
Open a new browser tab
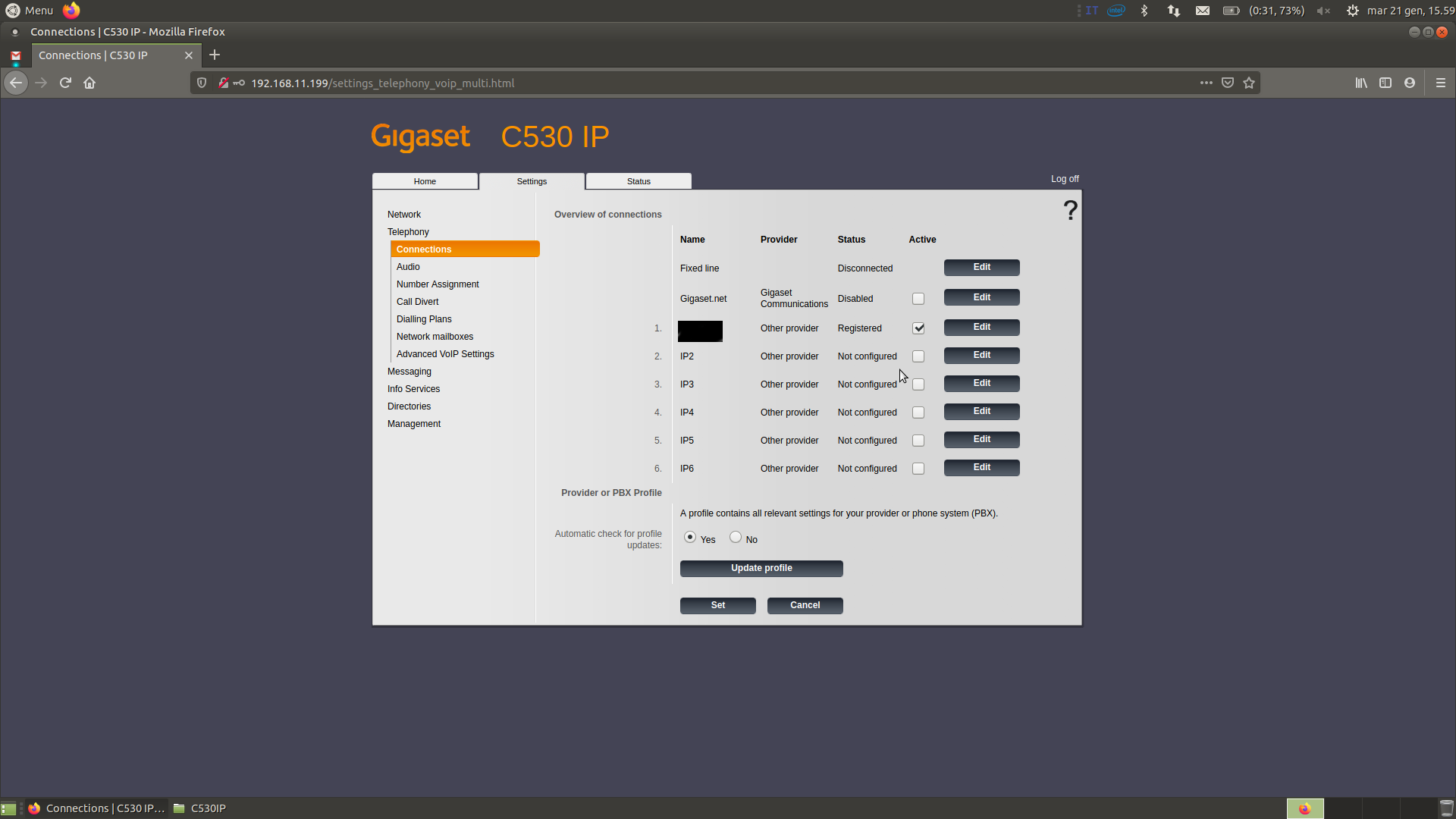(x=215, y=55)
